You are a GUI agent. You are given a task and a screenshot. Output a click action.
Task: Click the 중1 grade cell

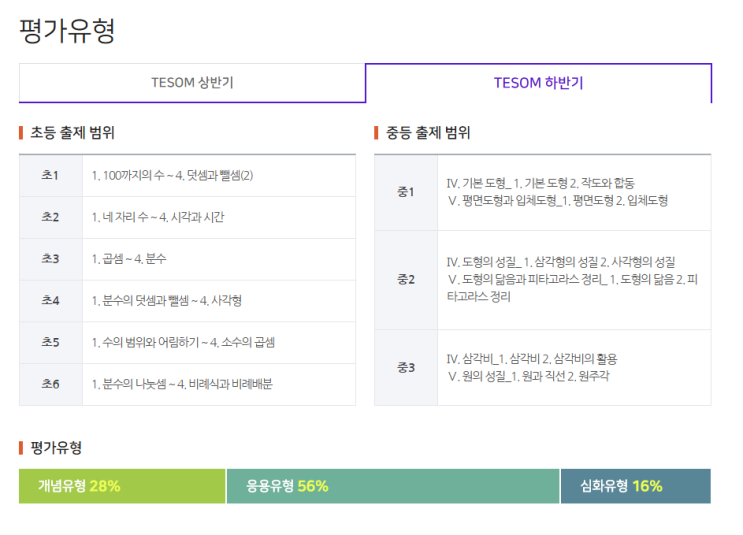click(406, 192)
